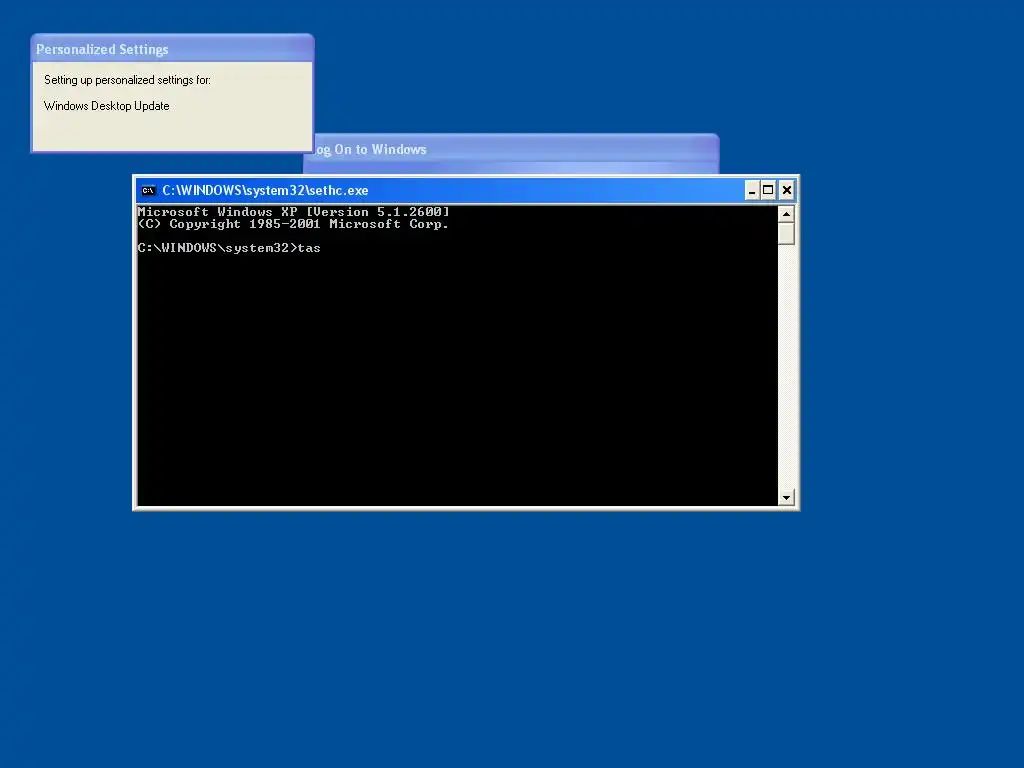Click the 'Windows Desktop Update' text
Viewport: 1024px width, 768px height.
point(106,106)
